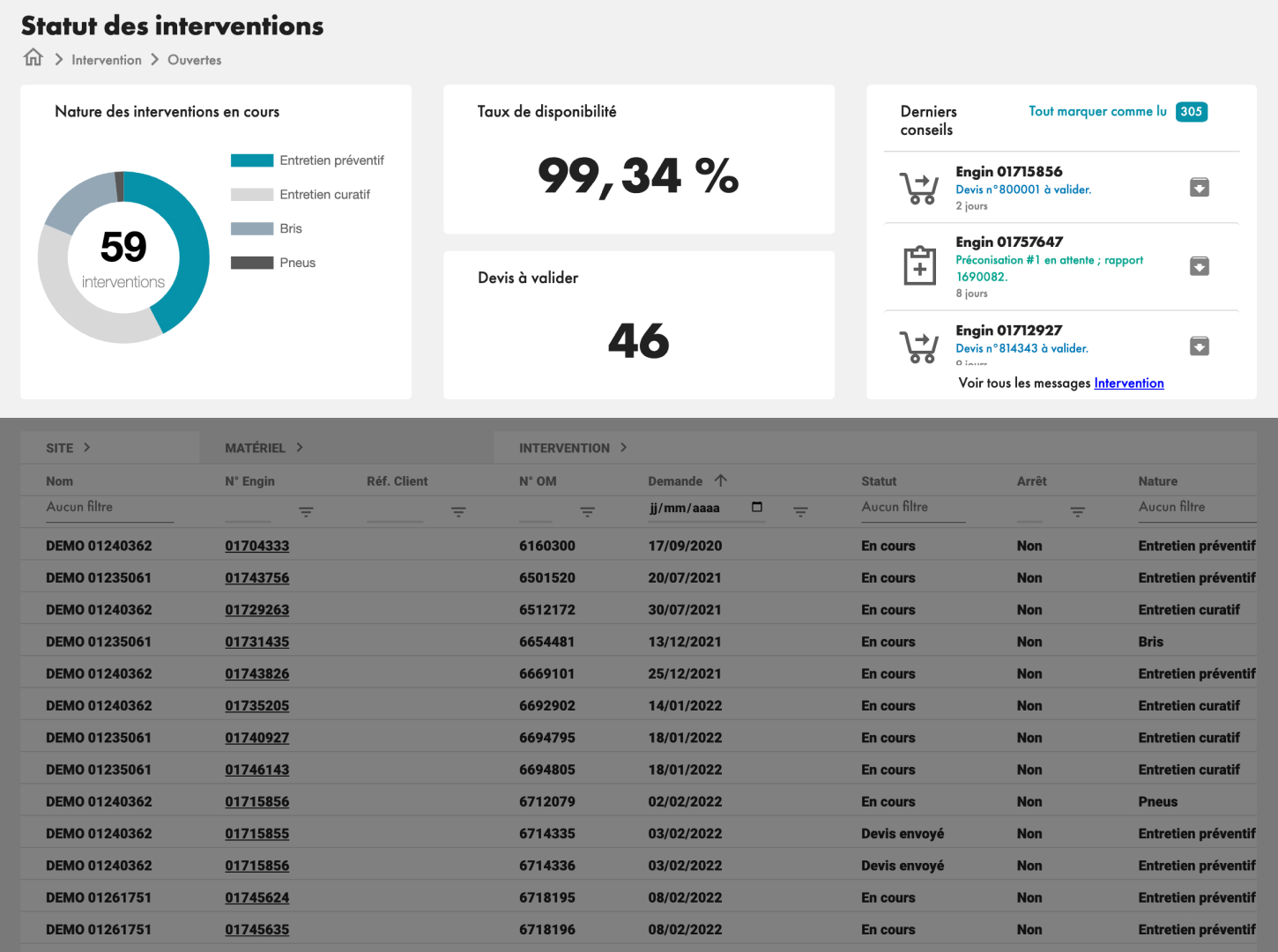Toggle Entretien curatif legend swatch

[252, 194]
